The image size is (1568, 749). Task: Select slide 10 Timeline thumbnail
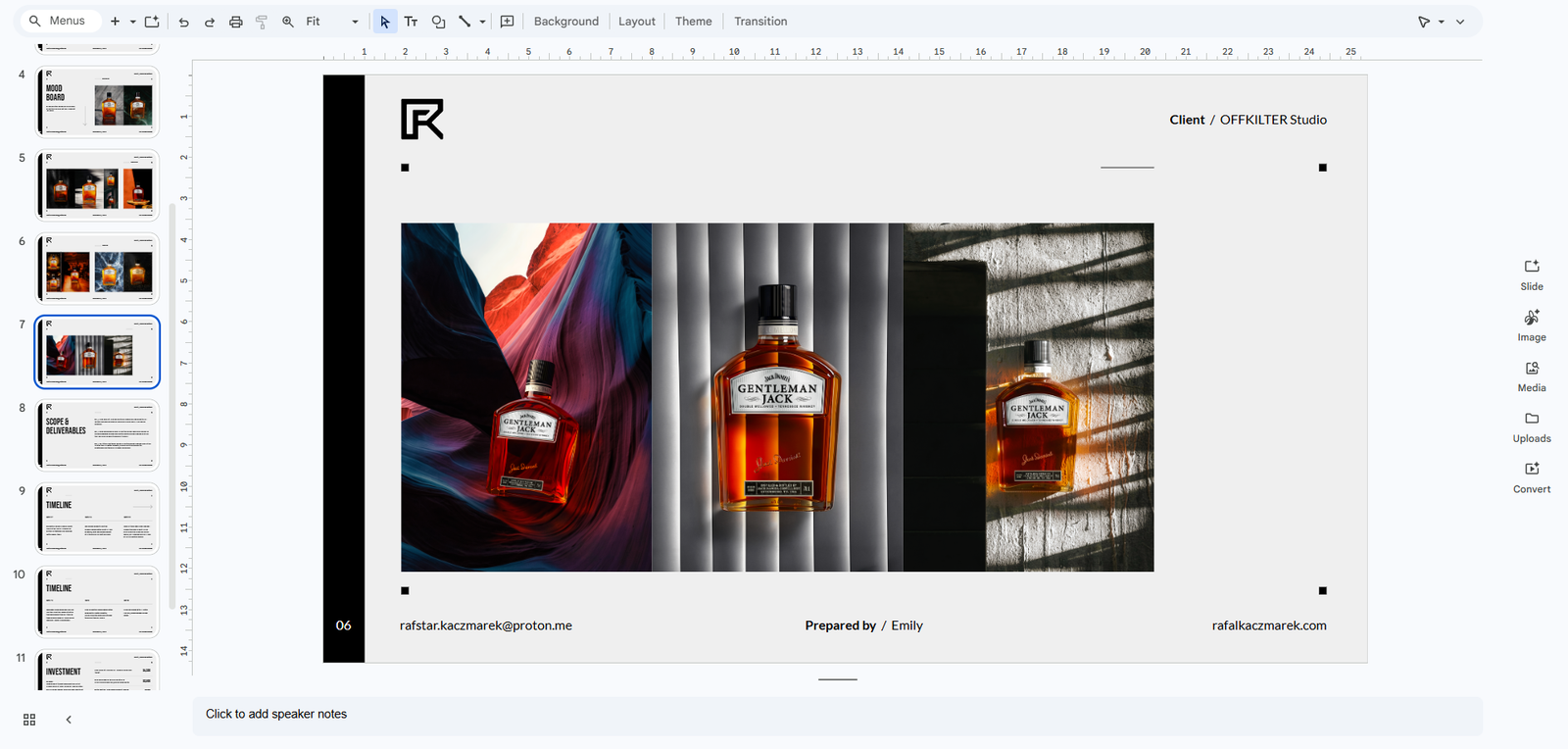pyautogui.click(x=97, y=602)
